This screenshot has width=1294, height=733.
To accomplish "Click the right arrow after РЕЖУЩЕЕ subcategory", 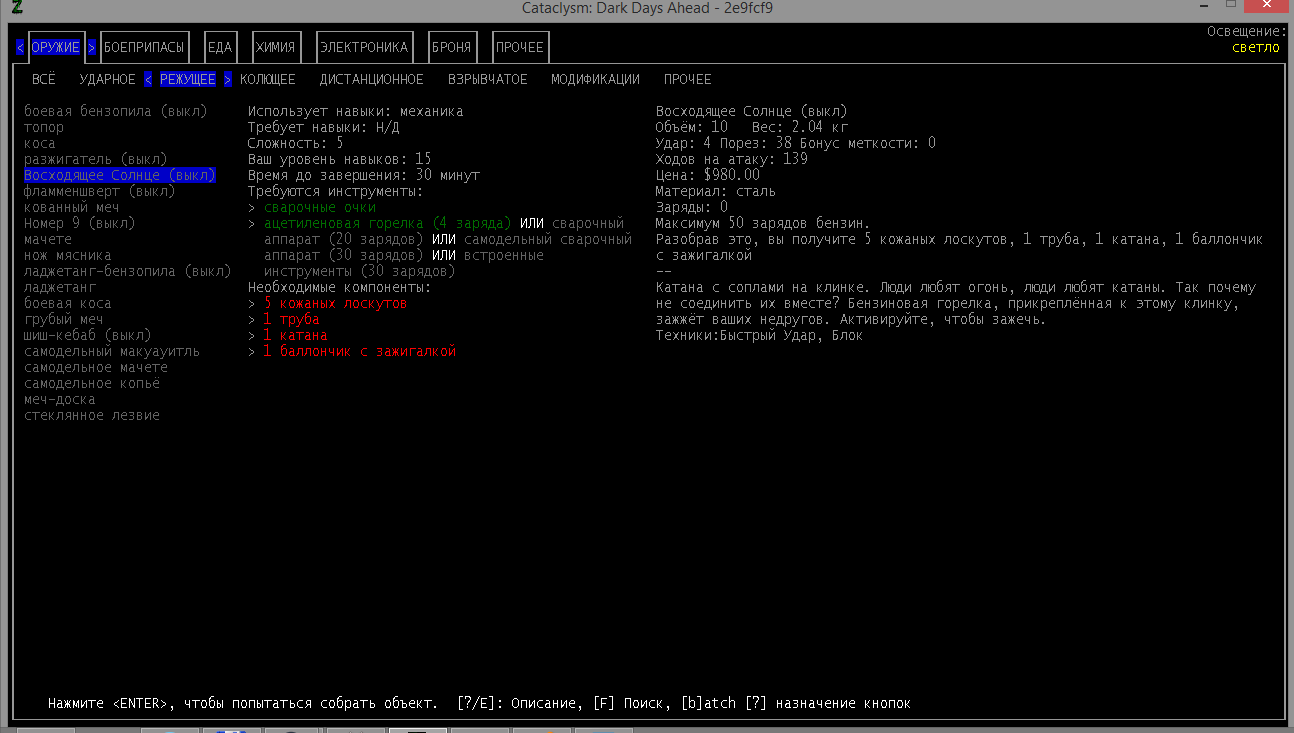I will pos(228,79).
